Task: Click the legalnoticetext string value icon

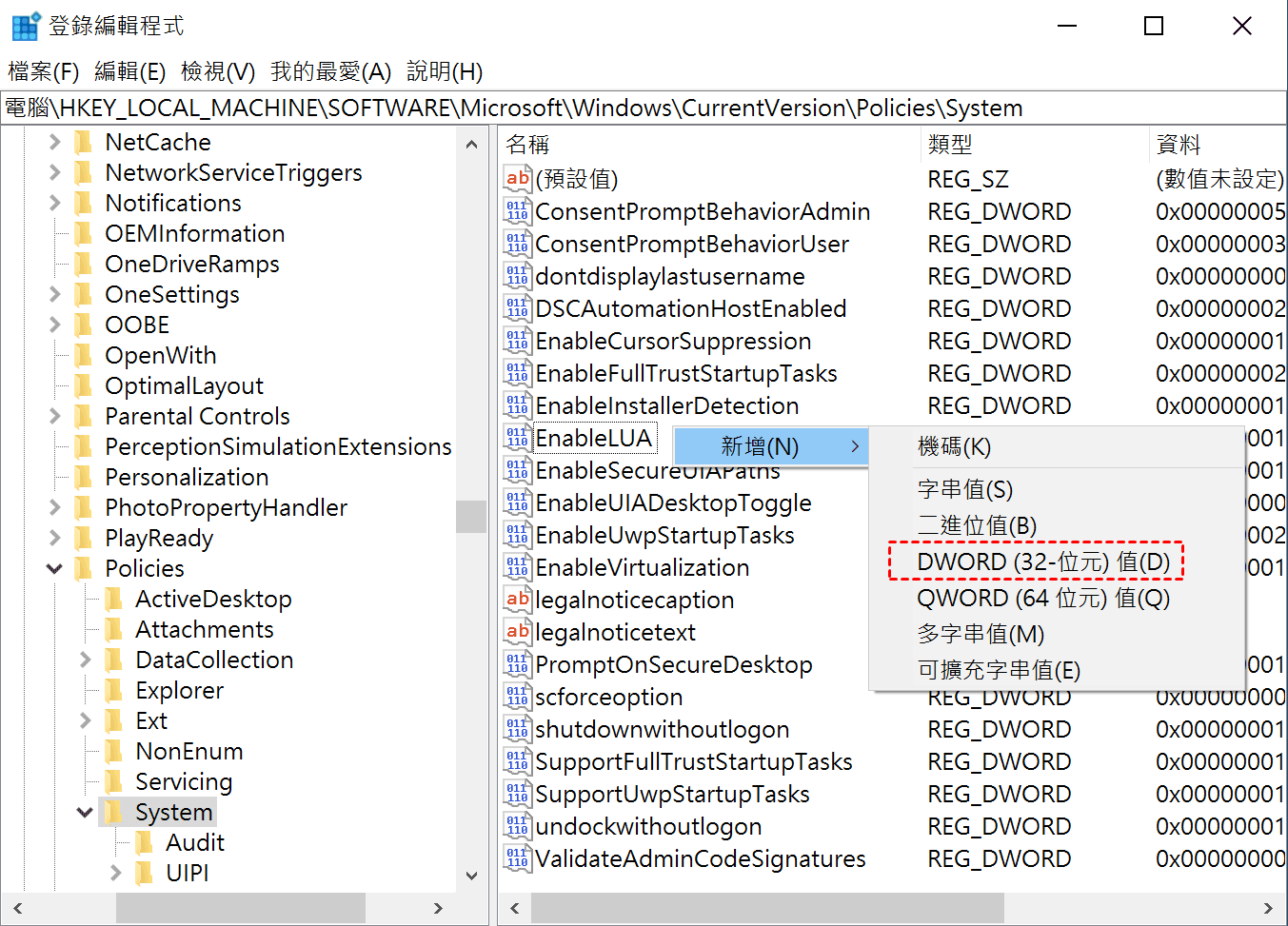Action: coord(517,632)
